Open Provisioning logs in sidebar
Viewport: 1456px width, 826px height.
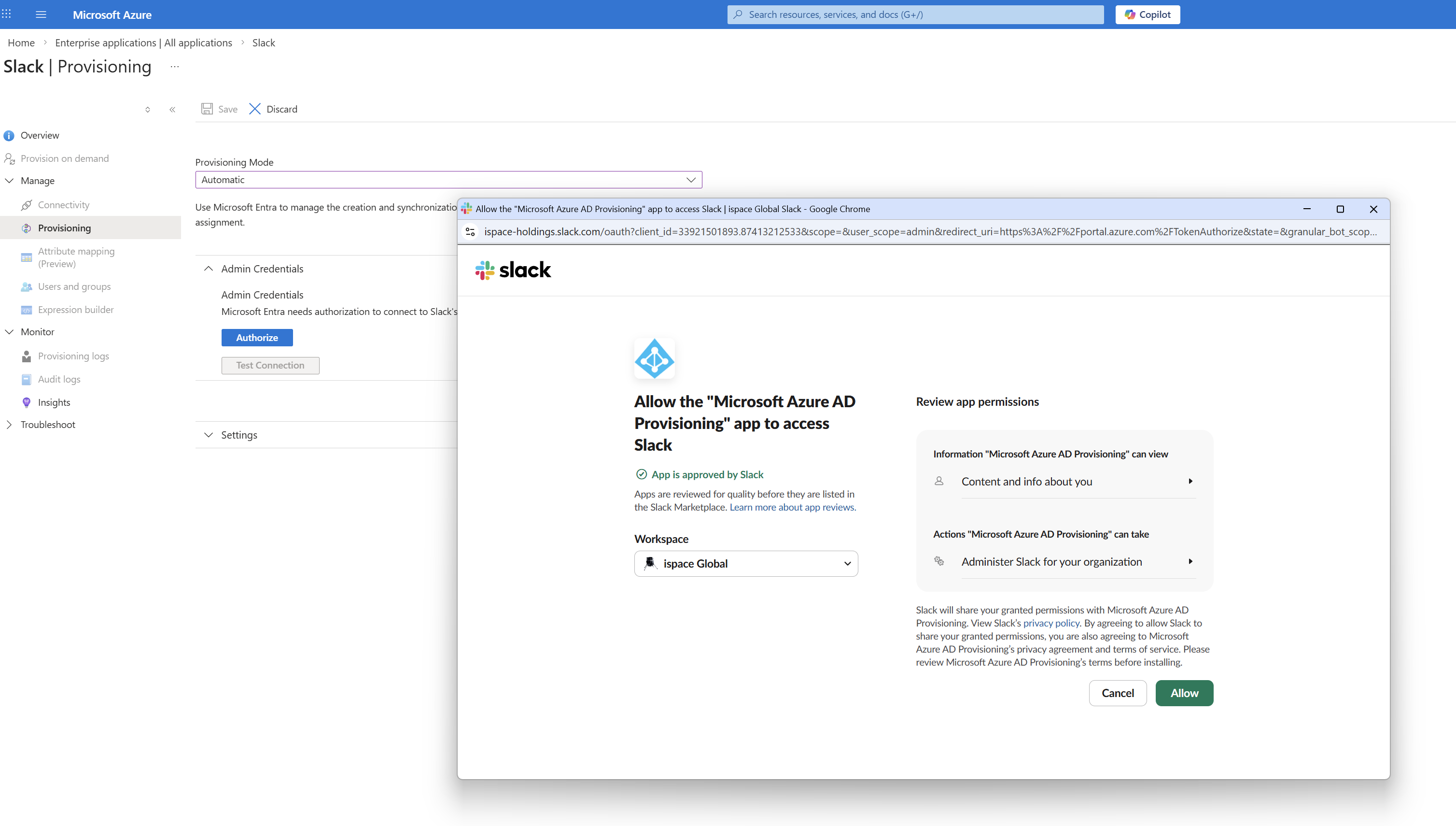coord(73,356)
